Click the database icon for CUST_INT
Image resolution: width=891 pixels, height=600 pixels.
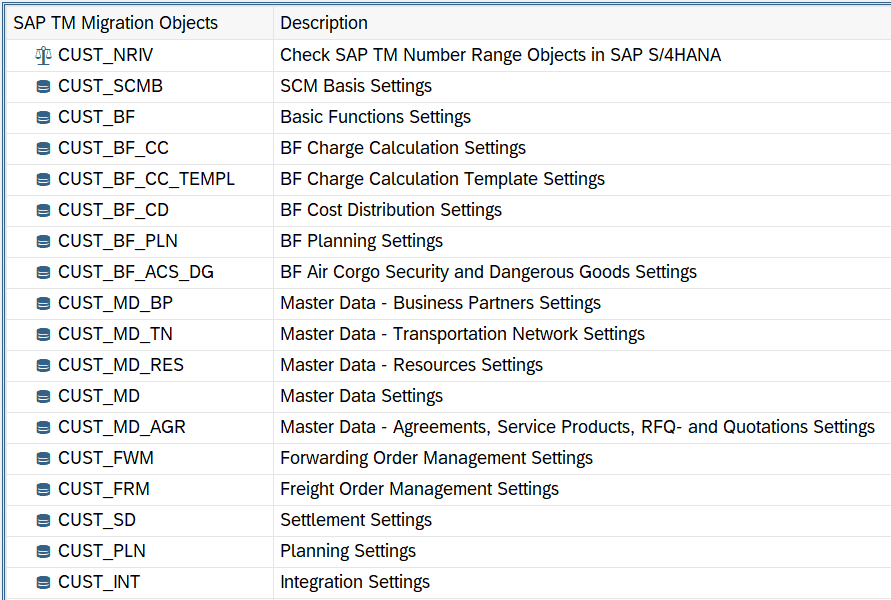pyautogui.click(x=43, y=582)
